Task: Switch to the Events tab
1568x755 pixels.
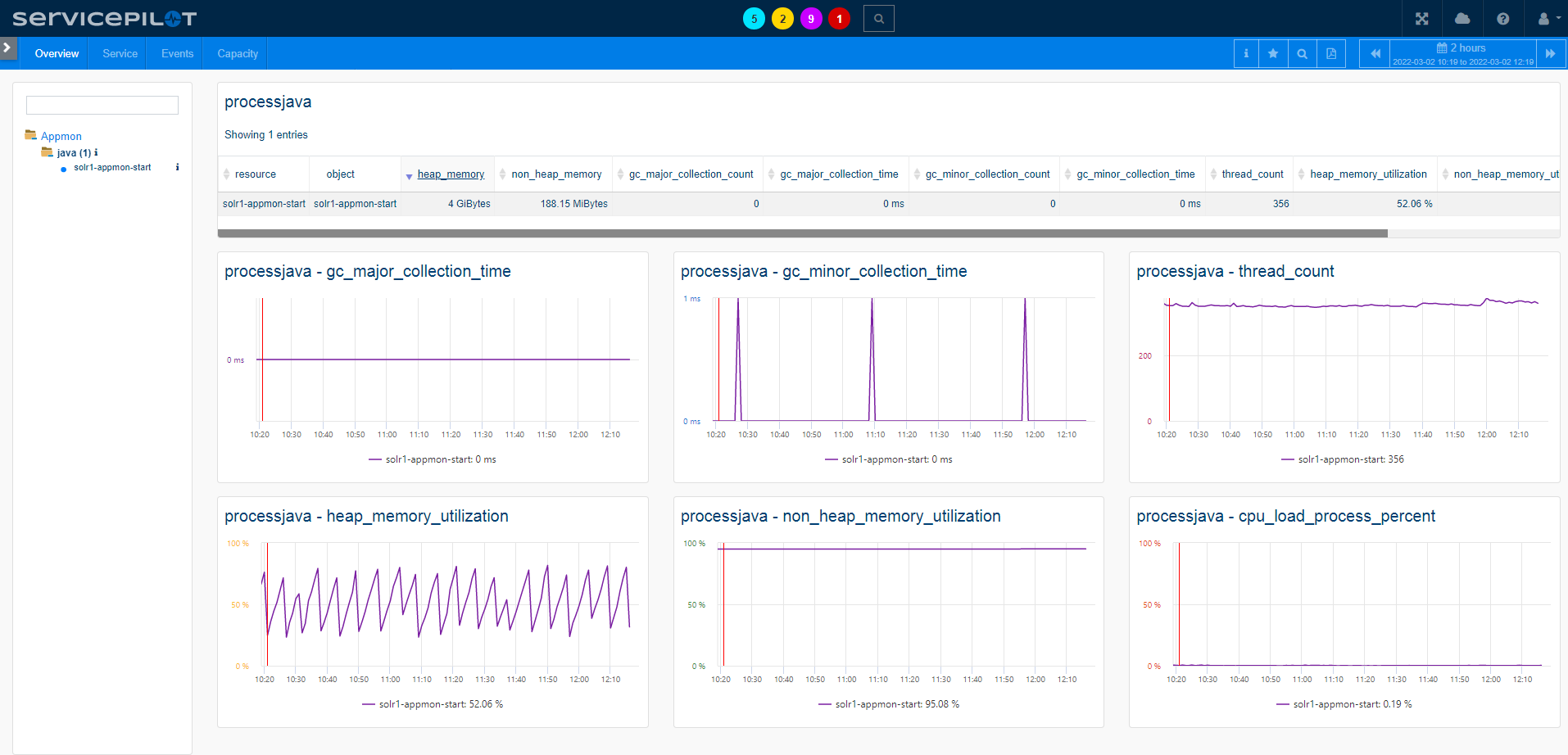Action: (x=176, y=53)
